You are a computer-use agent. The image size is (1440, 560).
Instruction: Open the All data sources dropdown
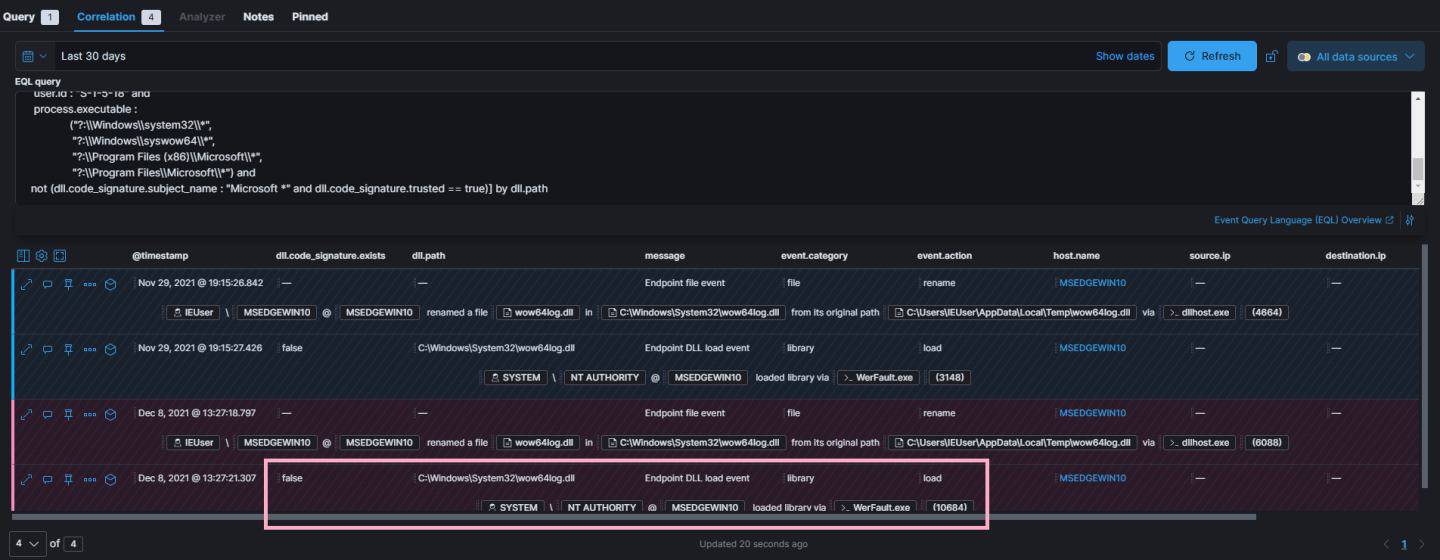point(1356,57)
